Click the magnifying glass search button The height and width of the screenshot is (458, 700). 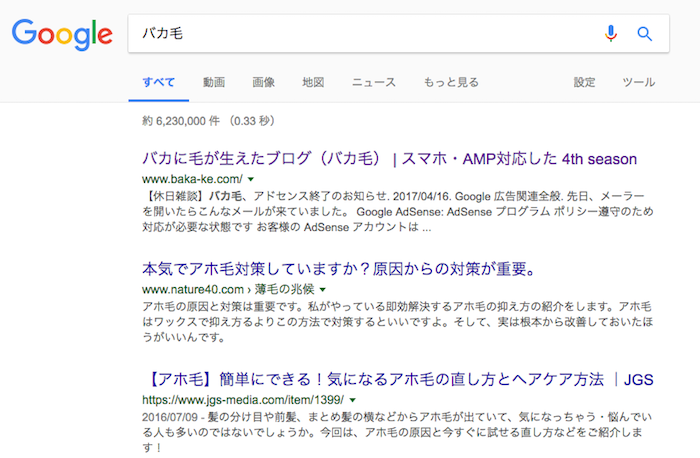[x=645, y=34]
